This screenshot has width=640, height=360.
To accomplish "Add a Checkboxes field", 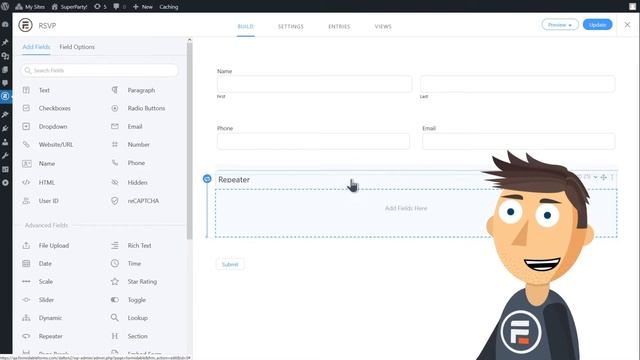I will click(x=54, y=108).
